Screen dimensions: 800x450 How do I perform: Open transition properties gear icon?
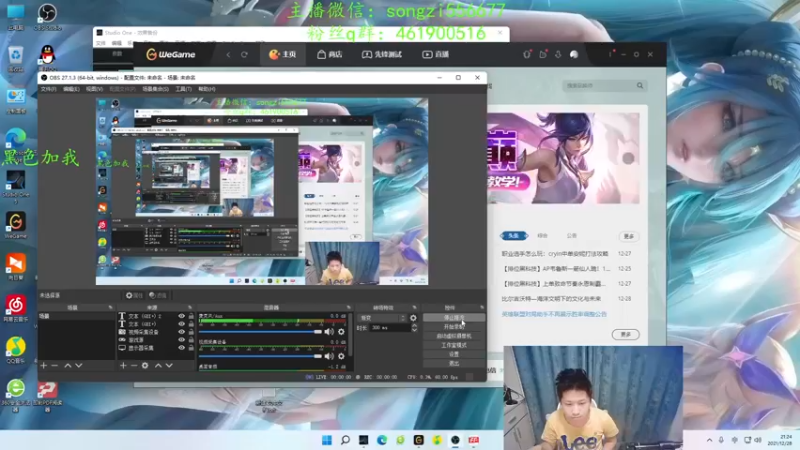tap(413, 318)
